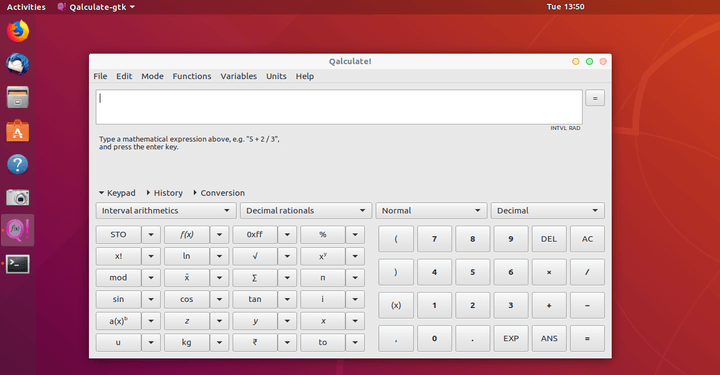Open the Help menu in Qalculate
The width and height of the screenshot is (720, 375).
pos(305,76)
